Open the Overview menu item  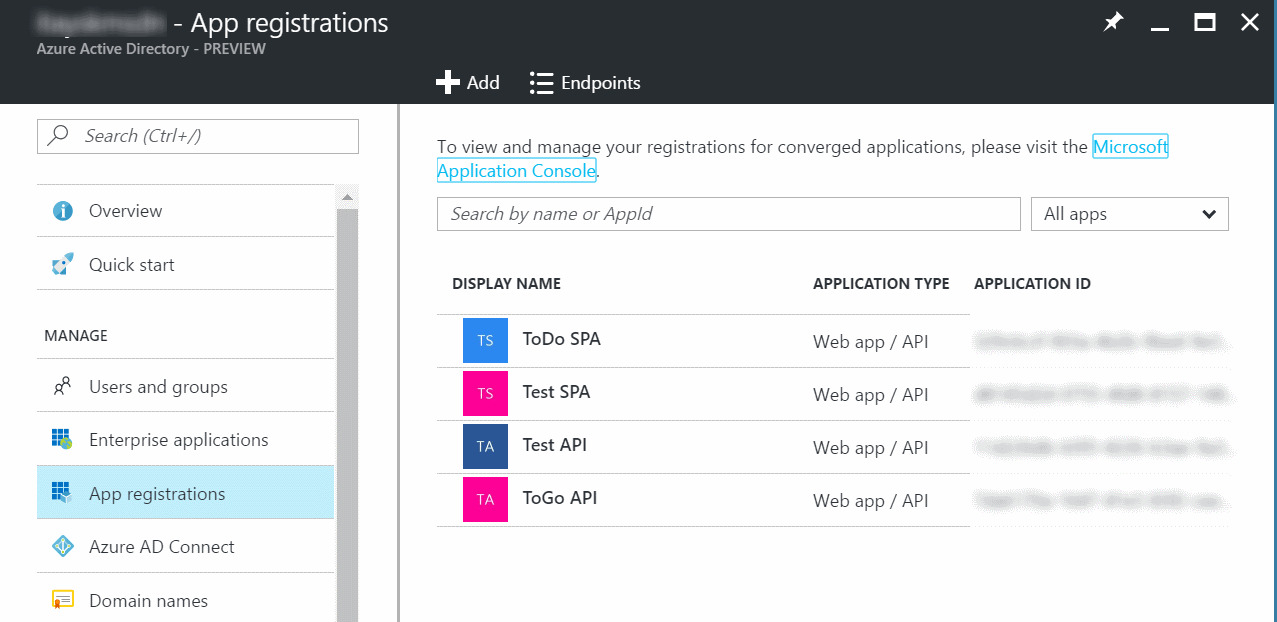pyautogui.click(x=185, y=211)
